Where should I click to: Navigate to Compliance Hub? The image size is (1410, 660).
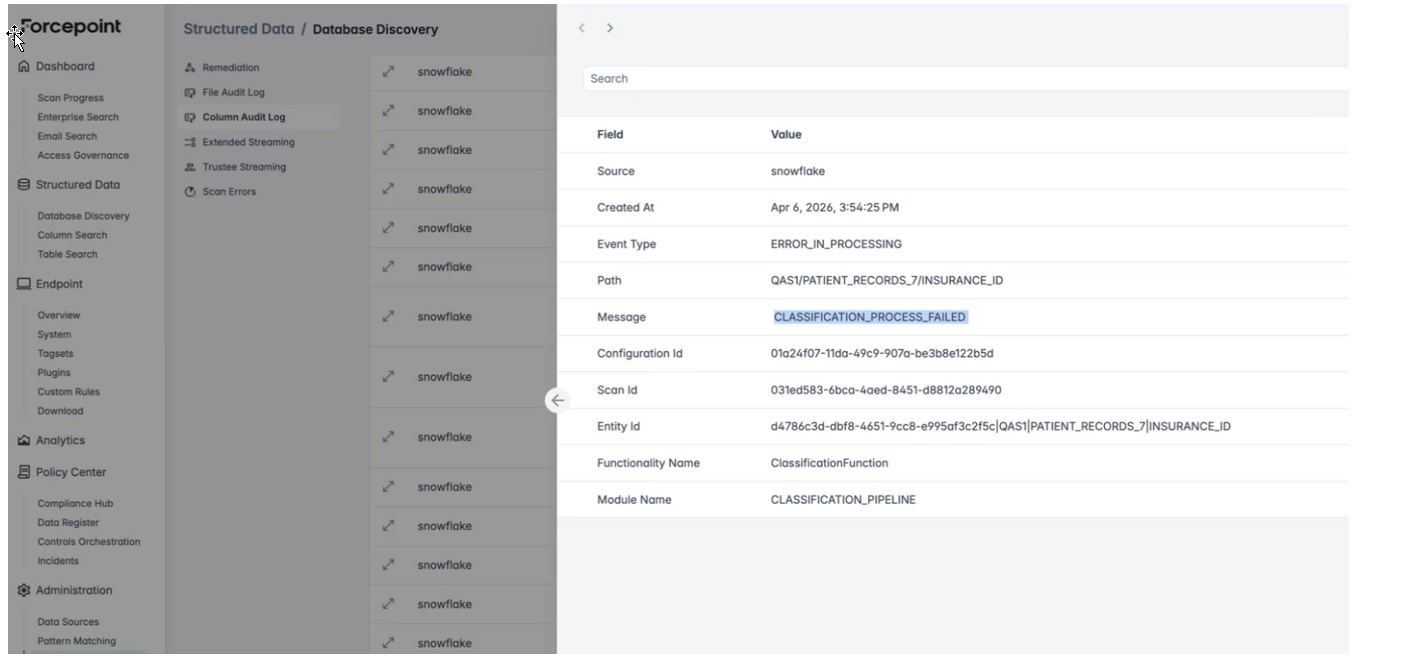[75, 504]
